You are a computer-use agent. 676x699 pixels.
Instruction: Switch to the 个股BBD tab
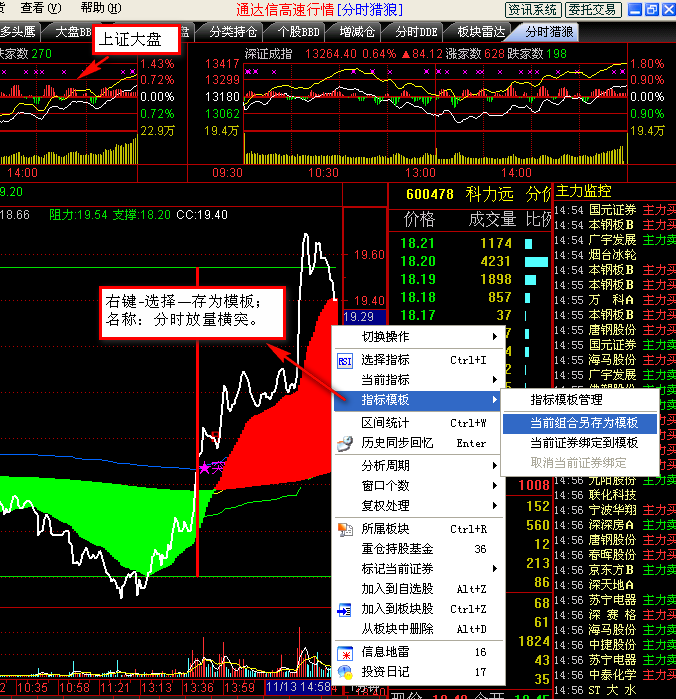(x=298, y=32)
